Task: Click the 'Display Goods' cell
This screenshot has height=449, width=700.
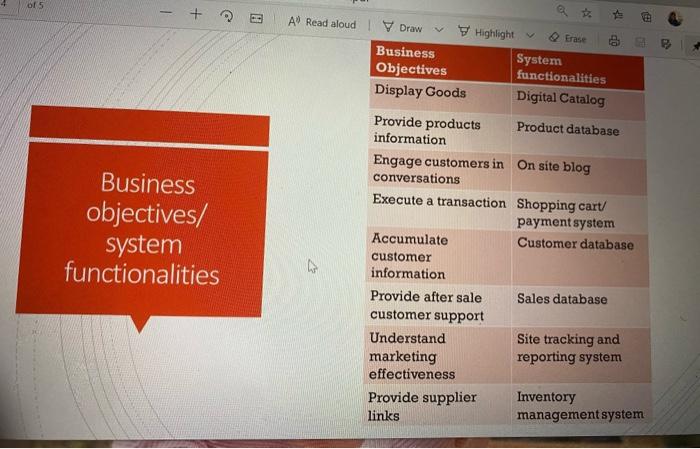Action: pos(440,96)
